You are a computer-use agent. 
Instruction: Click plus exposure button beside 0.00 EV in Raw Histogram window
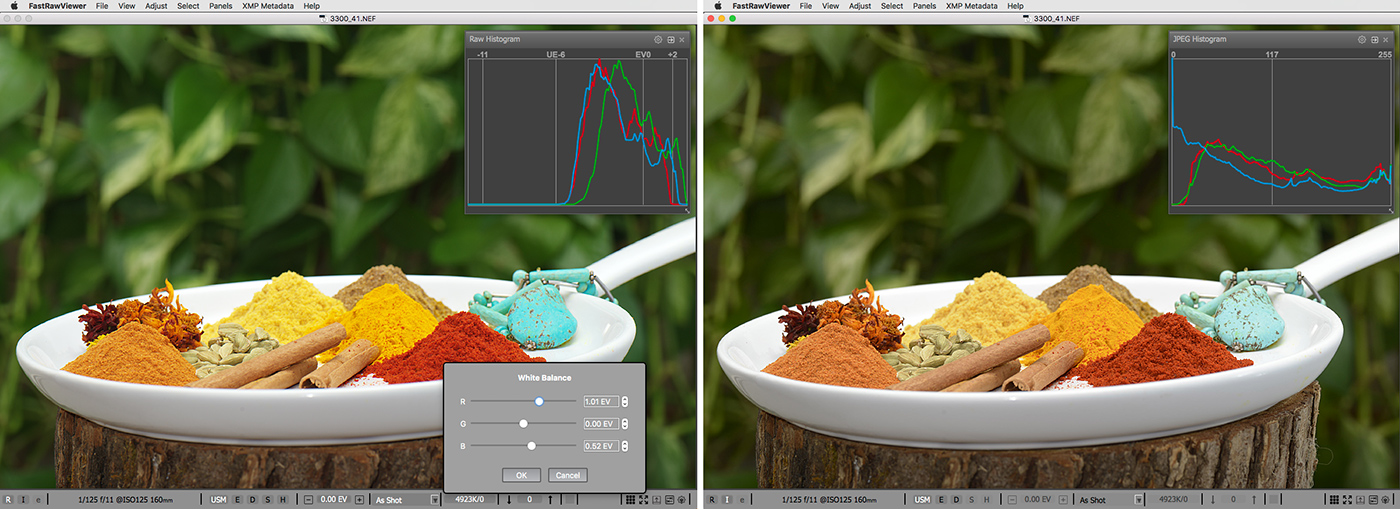359,499
